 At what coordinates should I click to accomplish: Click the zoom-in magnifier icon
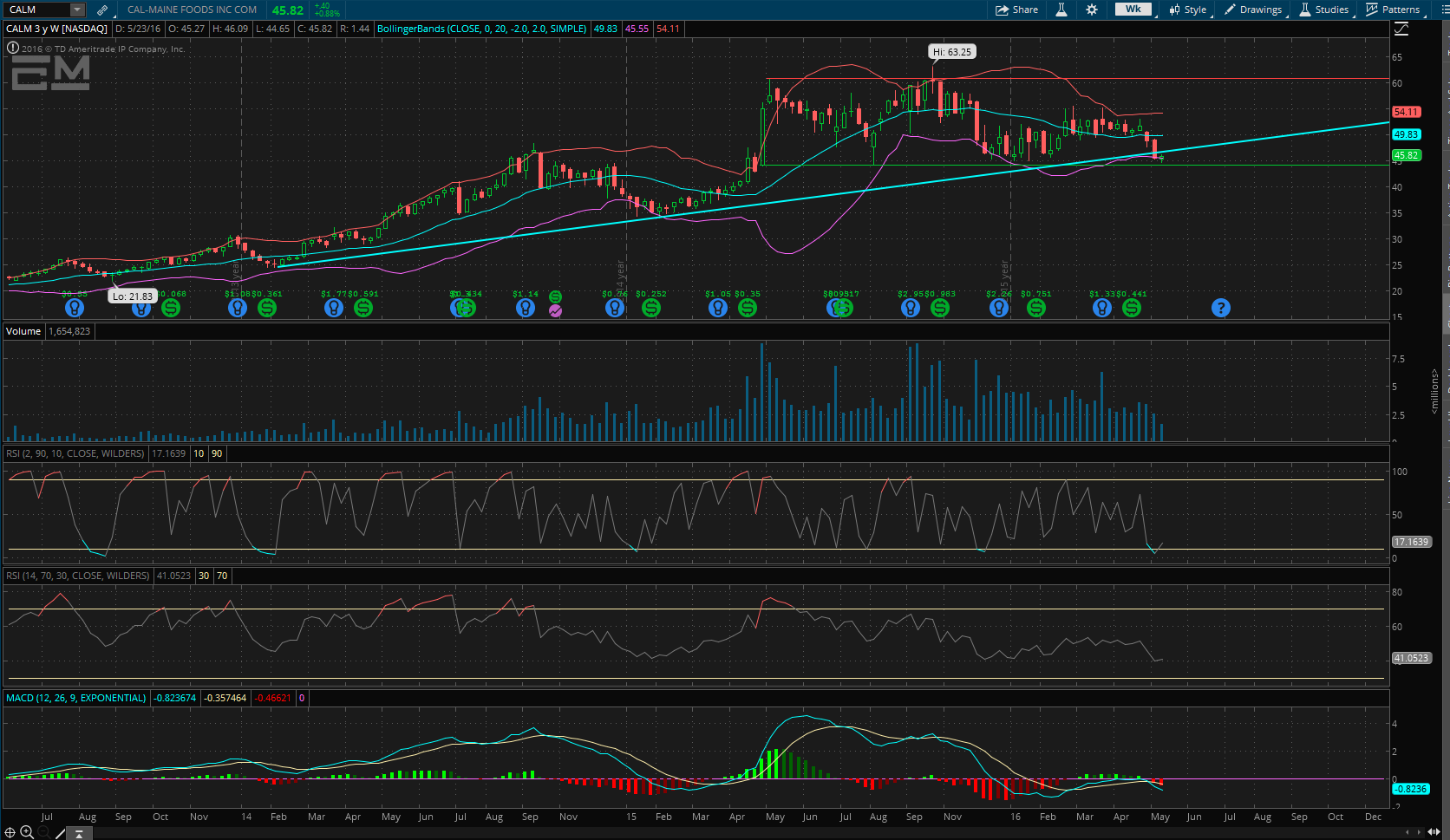pos(26,832)
